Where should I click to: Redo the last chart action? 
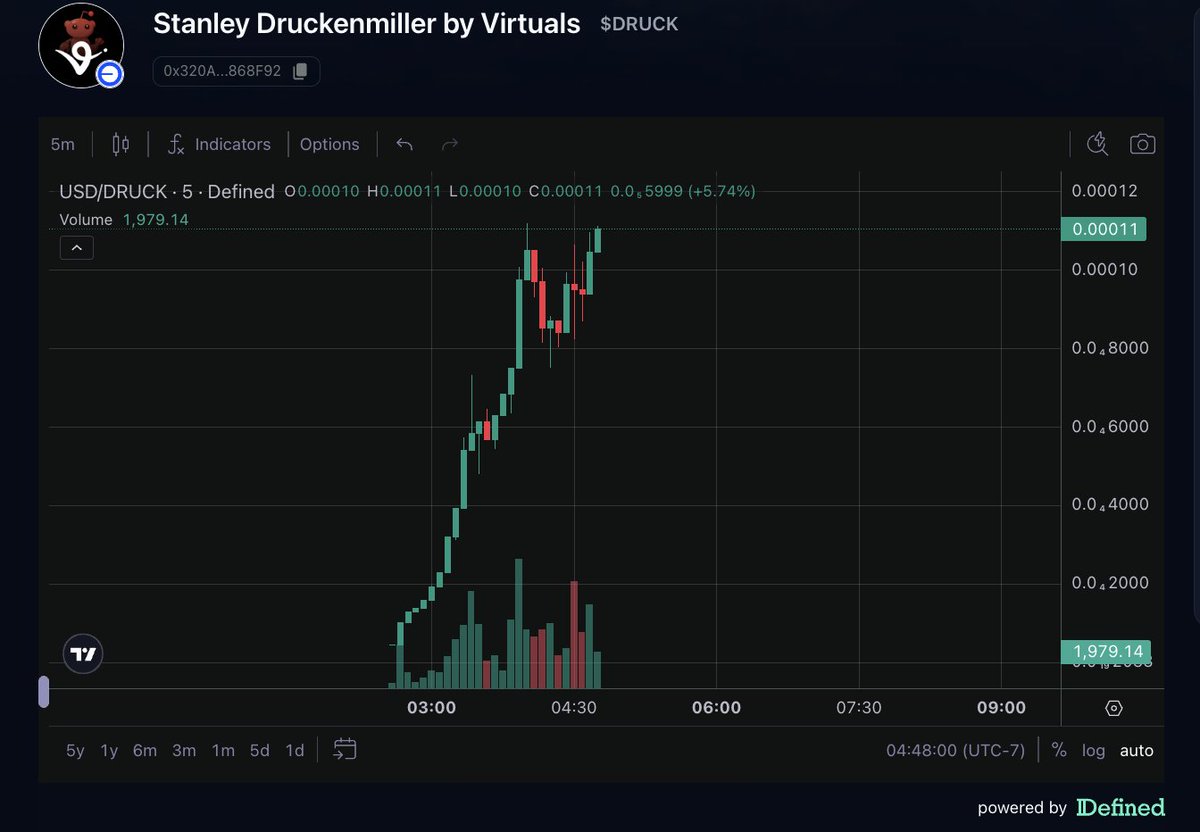point(450,144)
